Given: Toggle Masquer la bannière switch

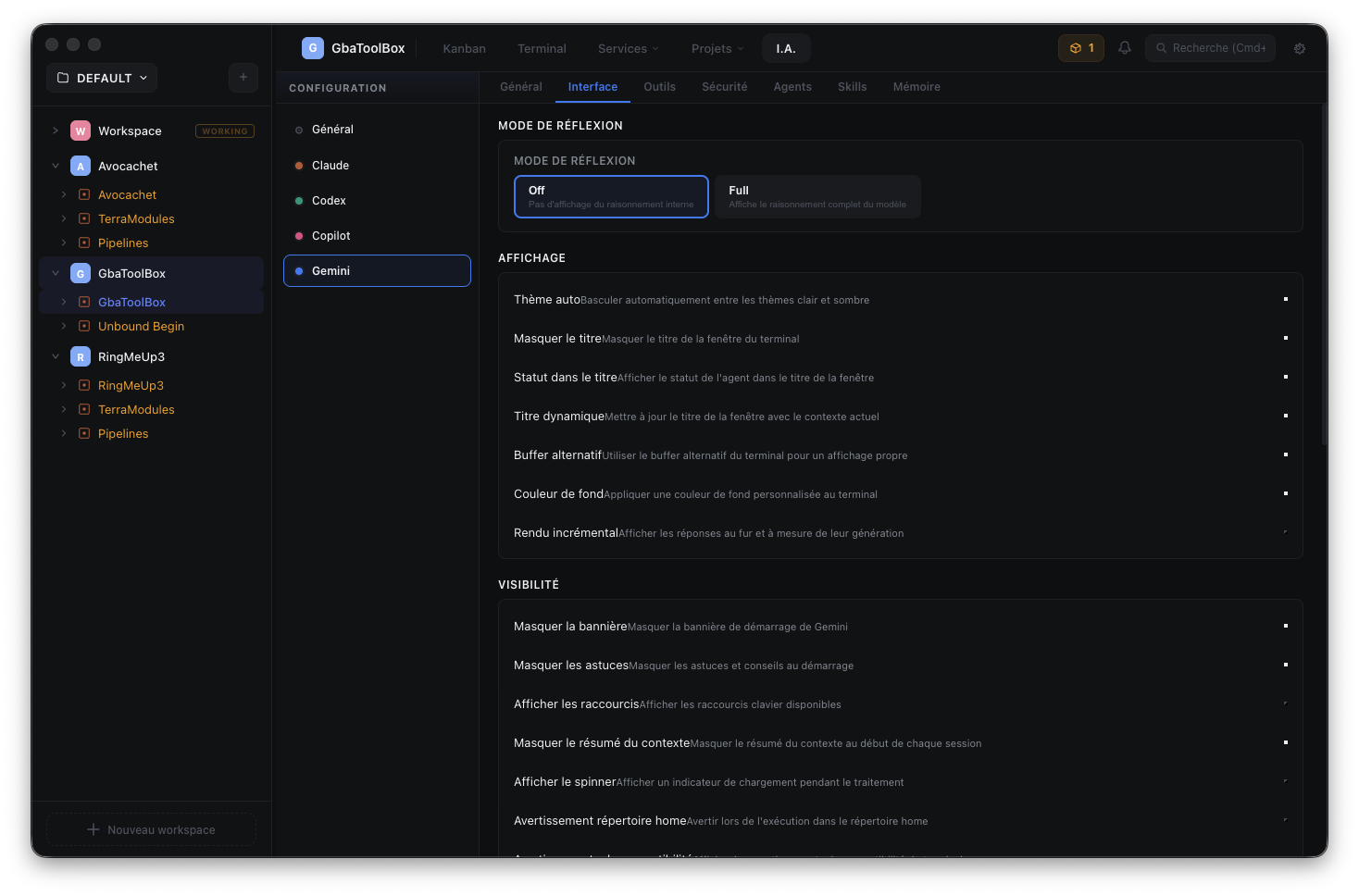Looking at the screenshot, I should click(x=1286, y=626).
